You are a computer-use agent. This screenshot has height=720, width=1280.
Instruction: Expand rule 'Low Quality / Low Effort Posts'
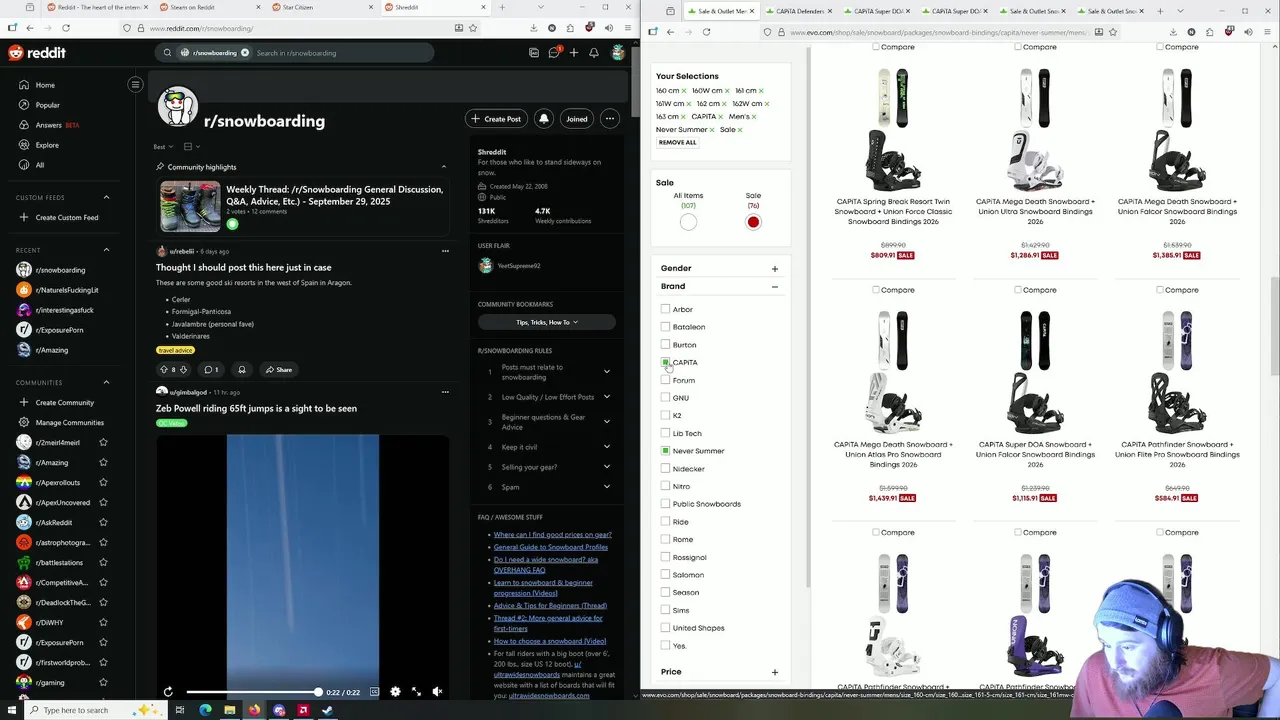point(606,397)
